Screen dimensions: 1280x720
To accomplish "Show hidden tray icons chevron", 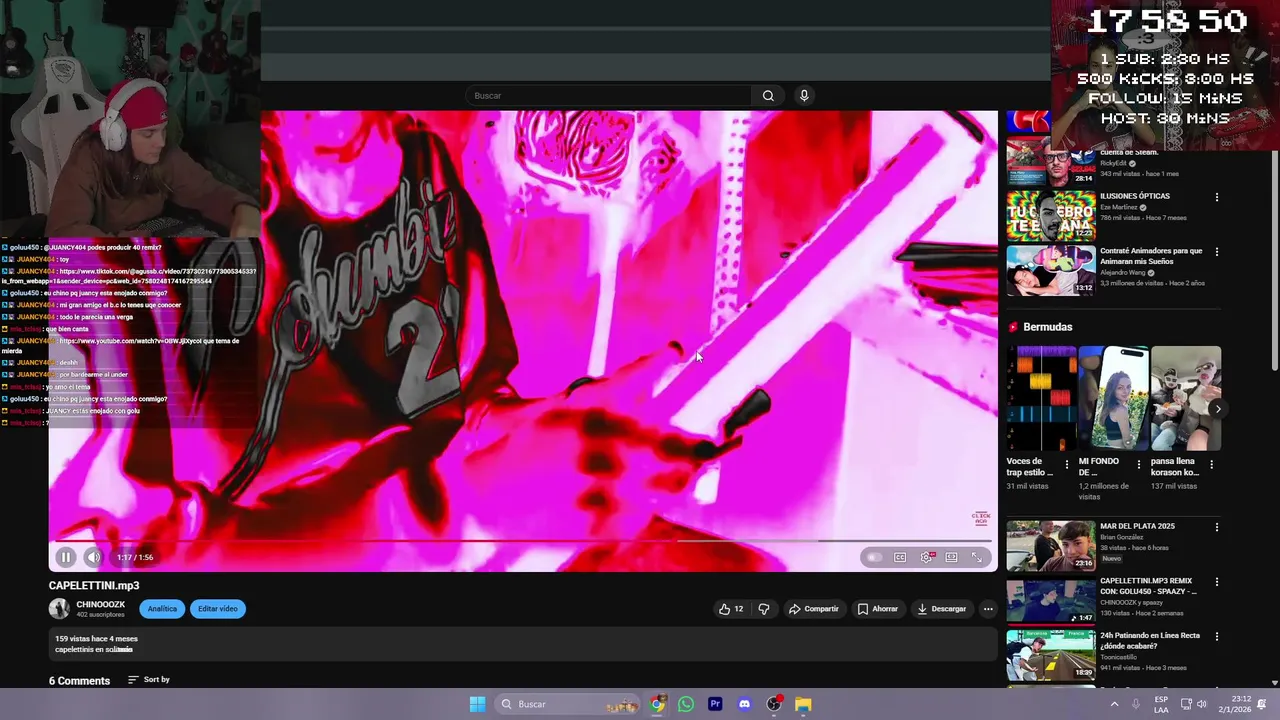I will 1114,704.
